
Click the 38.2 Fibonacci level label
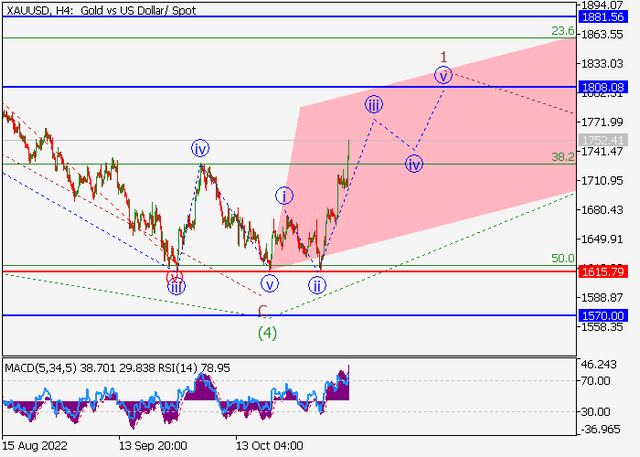[x=563, y=157]
